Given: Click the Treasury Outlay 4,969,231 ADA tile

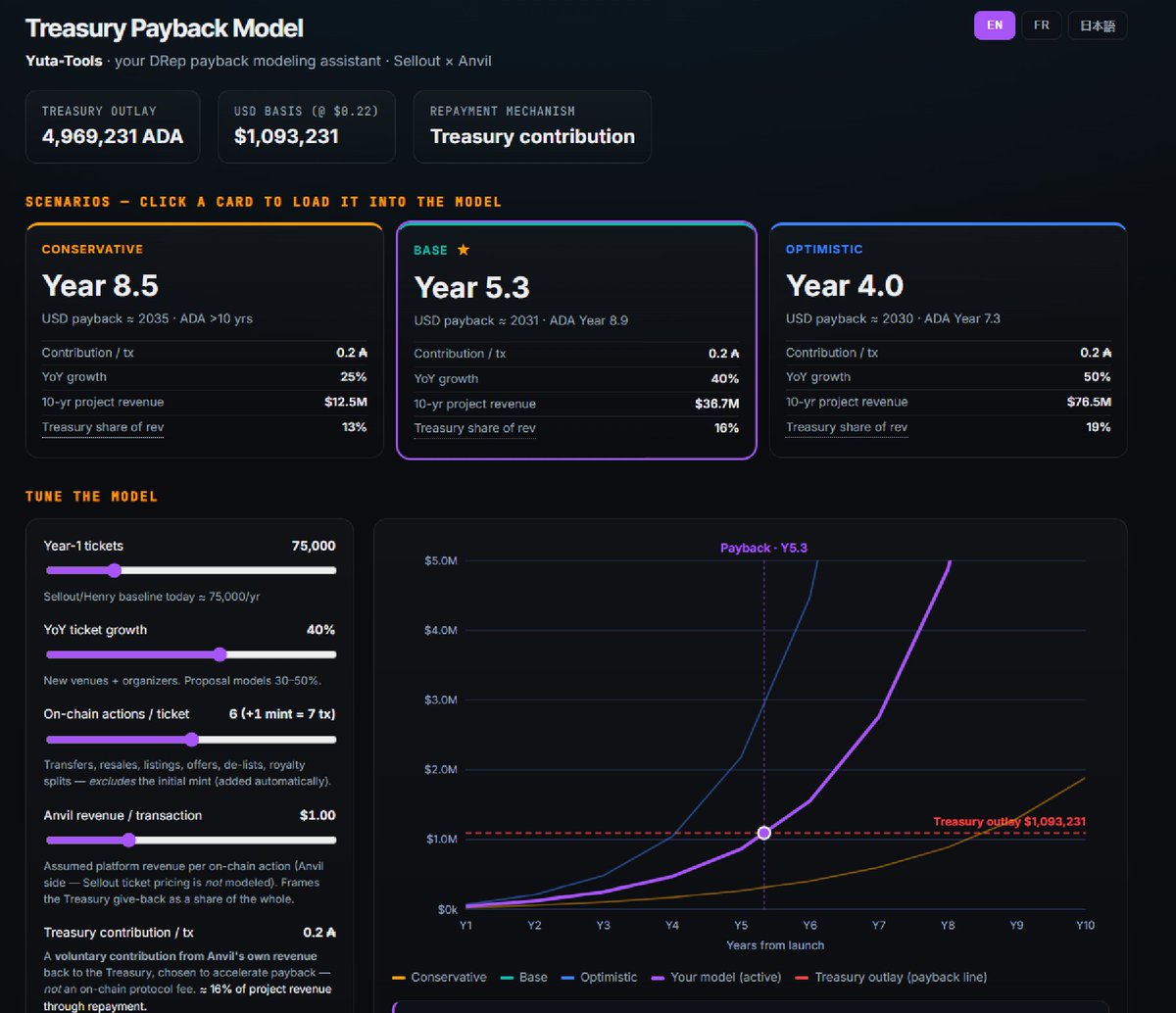Looking at the screenshot, I should point(113,126).
